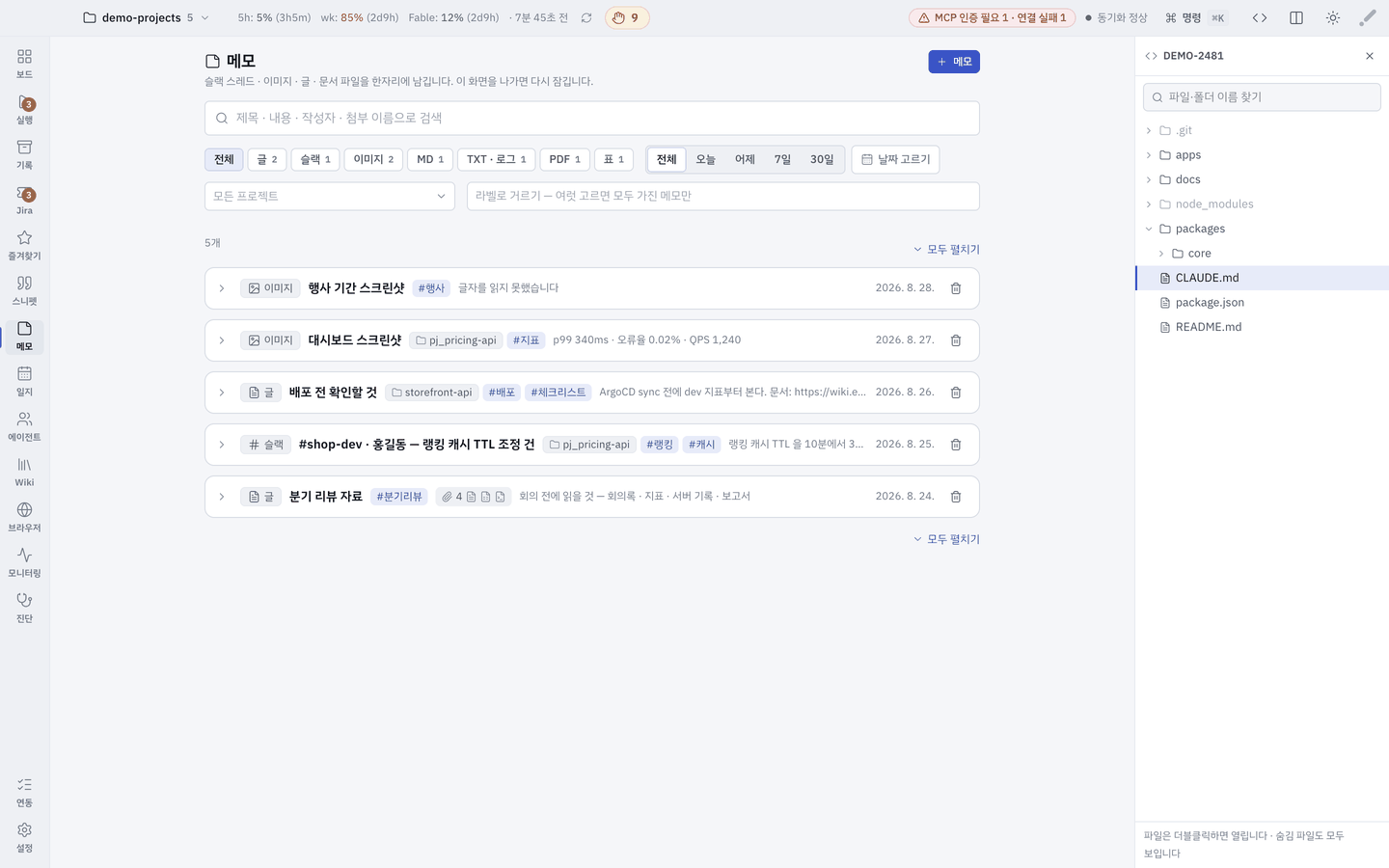Click the MCP 인증 필요 warning badge

coord(992,18)
